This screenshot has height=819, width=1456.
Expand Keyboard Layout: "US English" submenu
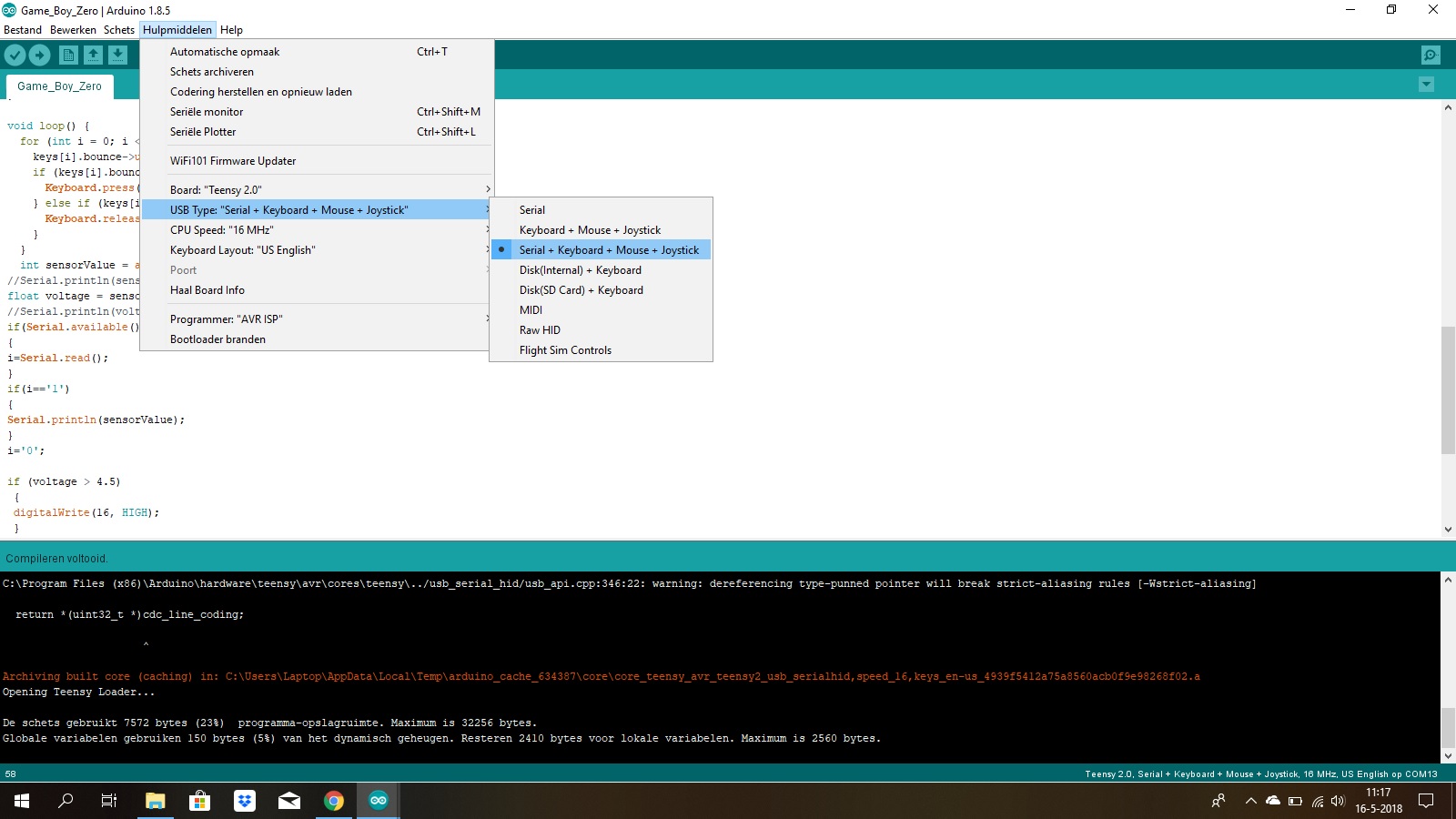[x=317, y=250]
